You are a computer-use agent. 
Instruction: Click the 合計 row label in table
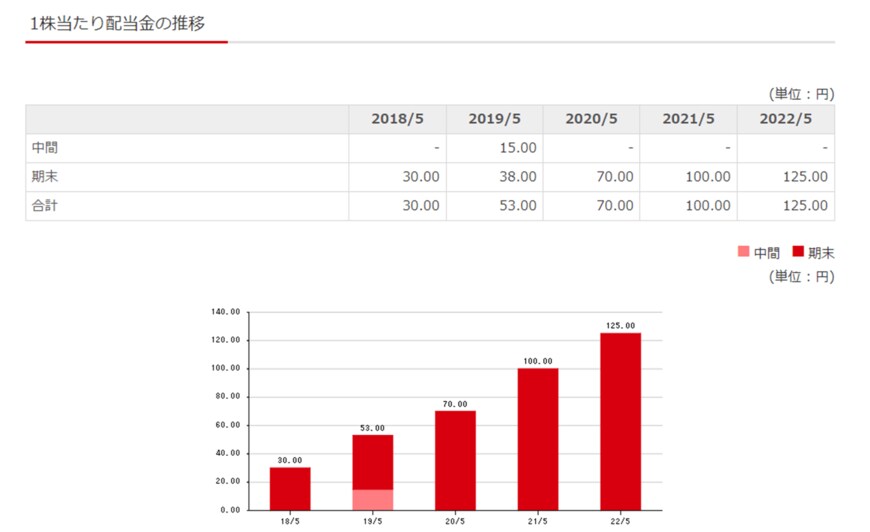tap(46, 206)
